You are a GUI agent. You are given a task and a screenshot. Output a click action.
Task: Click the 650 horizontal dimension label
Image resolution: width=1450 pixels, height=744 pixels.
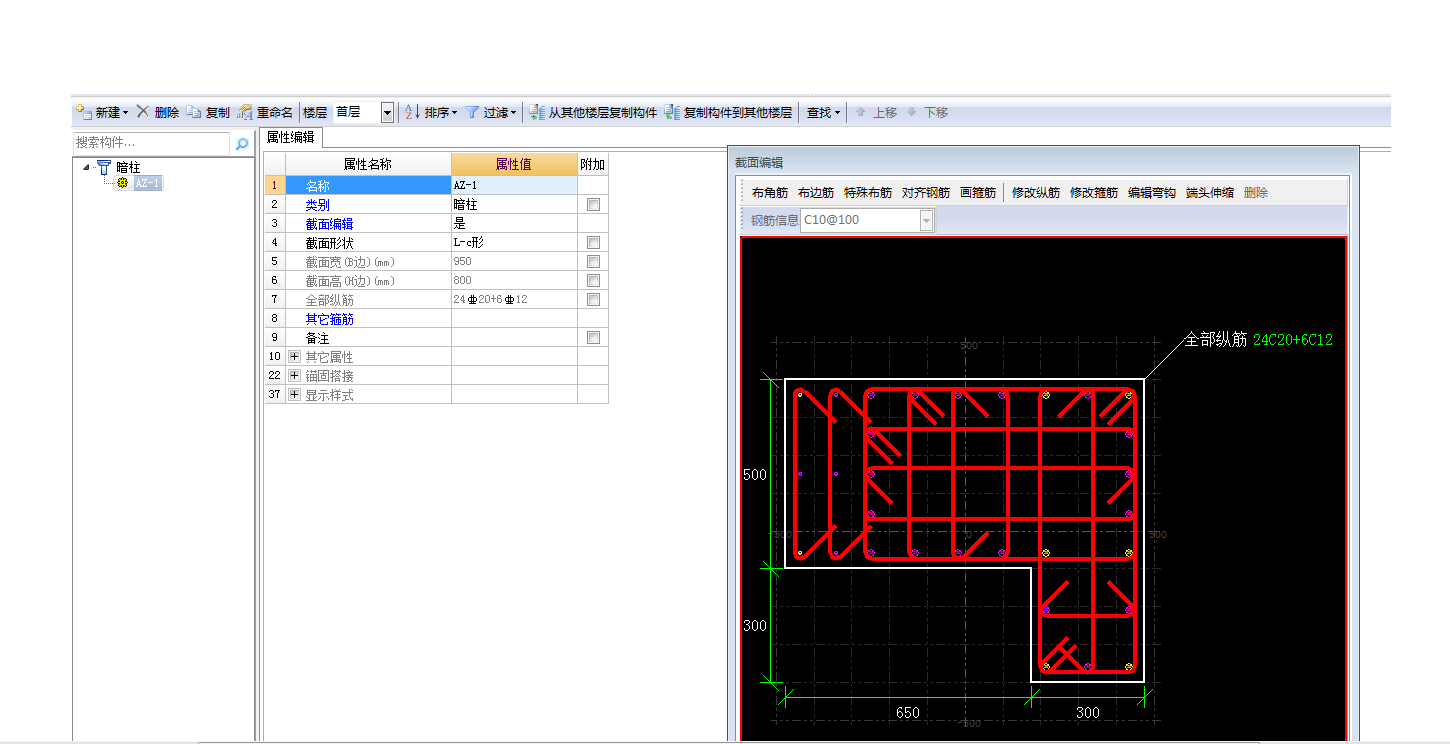click(908, 713)
